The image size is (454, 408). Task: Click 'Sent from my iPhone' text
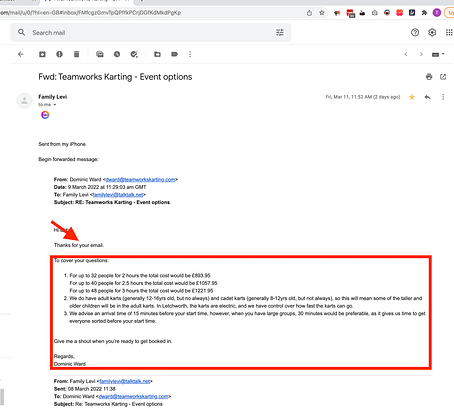pos(62,144)
